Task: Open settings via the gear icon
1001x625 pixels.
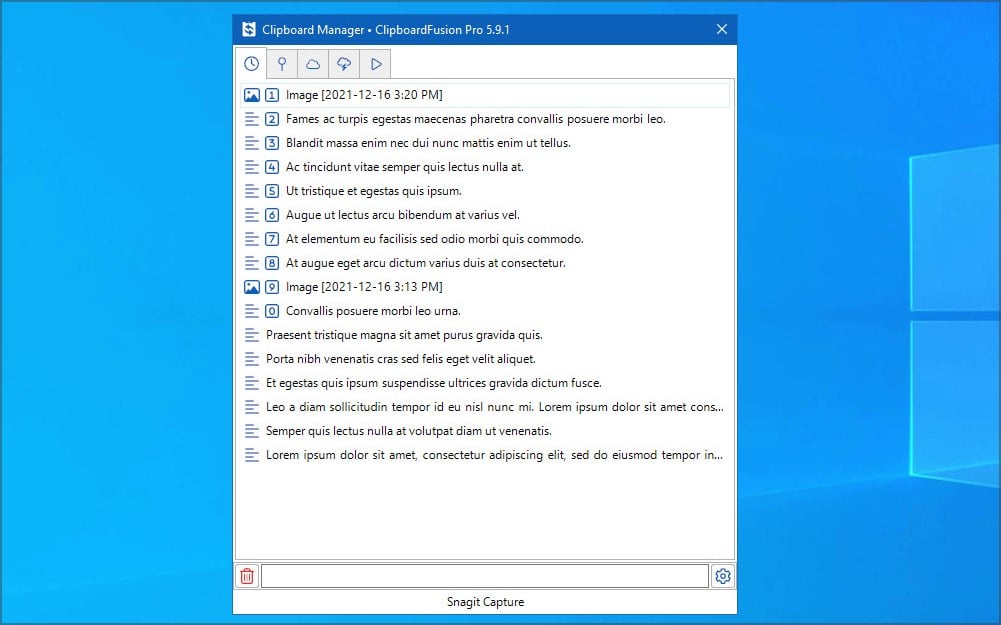Action: [x=723, y=576]
